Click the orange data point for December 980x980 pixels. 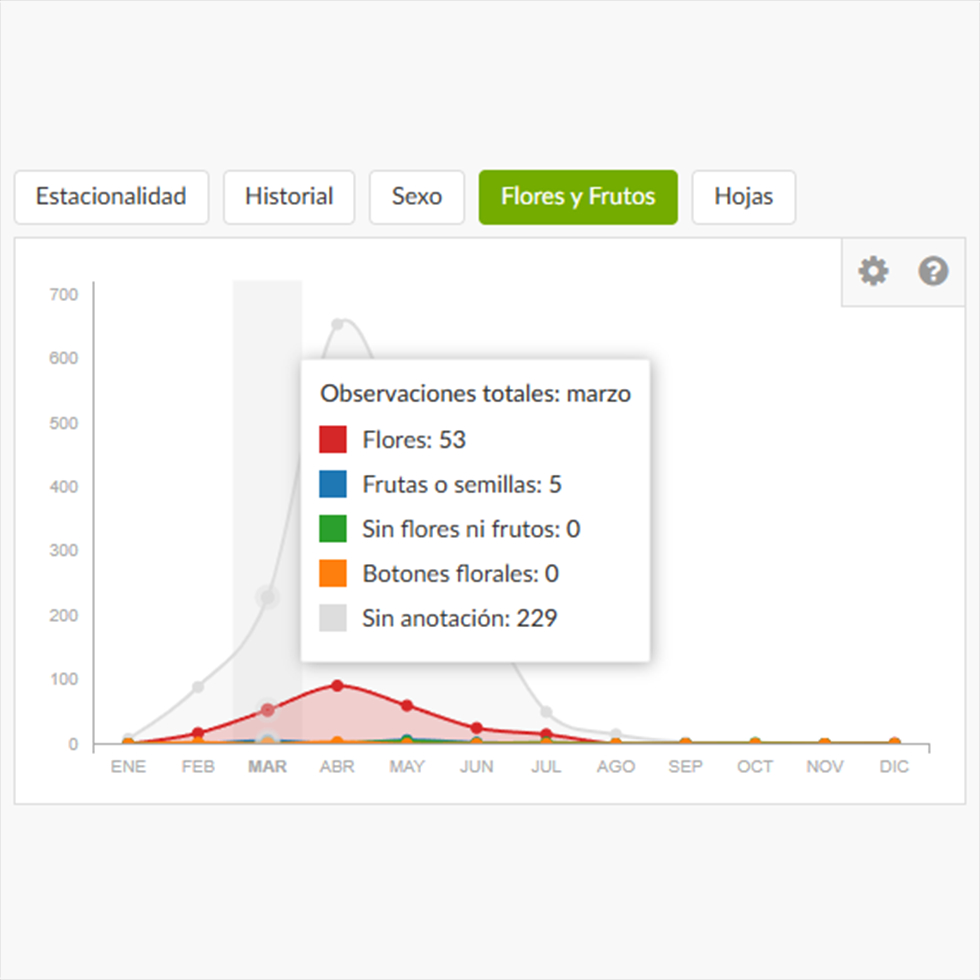pos(894,743)
